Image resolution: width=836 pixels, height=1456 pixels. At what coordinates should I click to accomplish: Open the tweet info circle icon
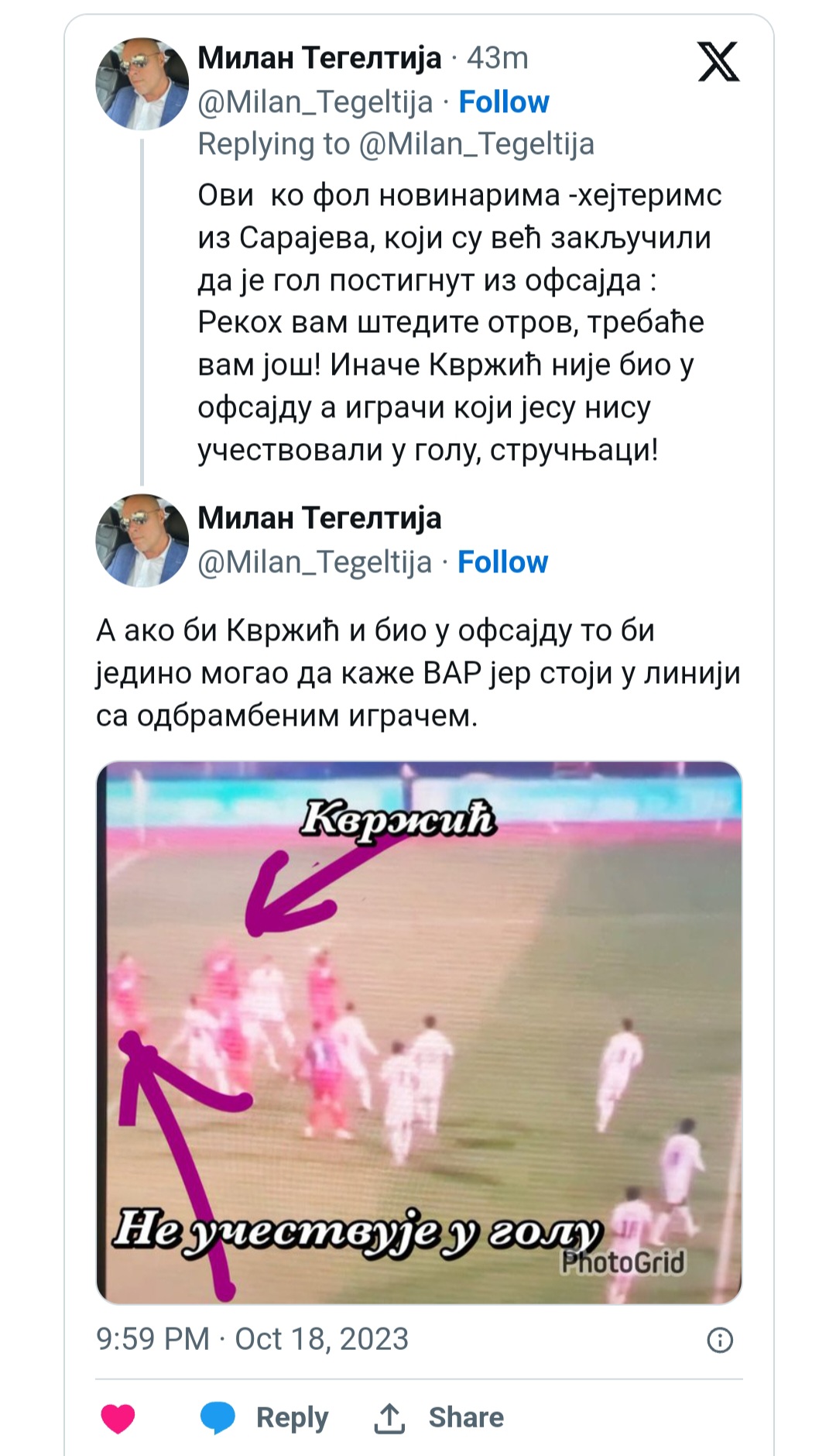pos(720,1340)
